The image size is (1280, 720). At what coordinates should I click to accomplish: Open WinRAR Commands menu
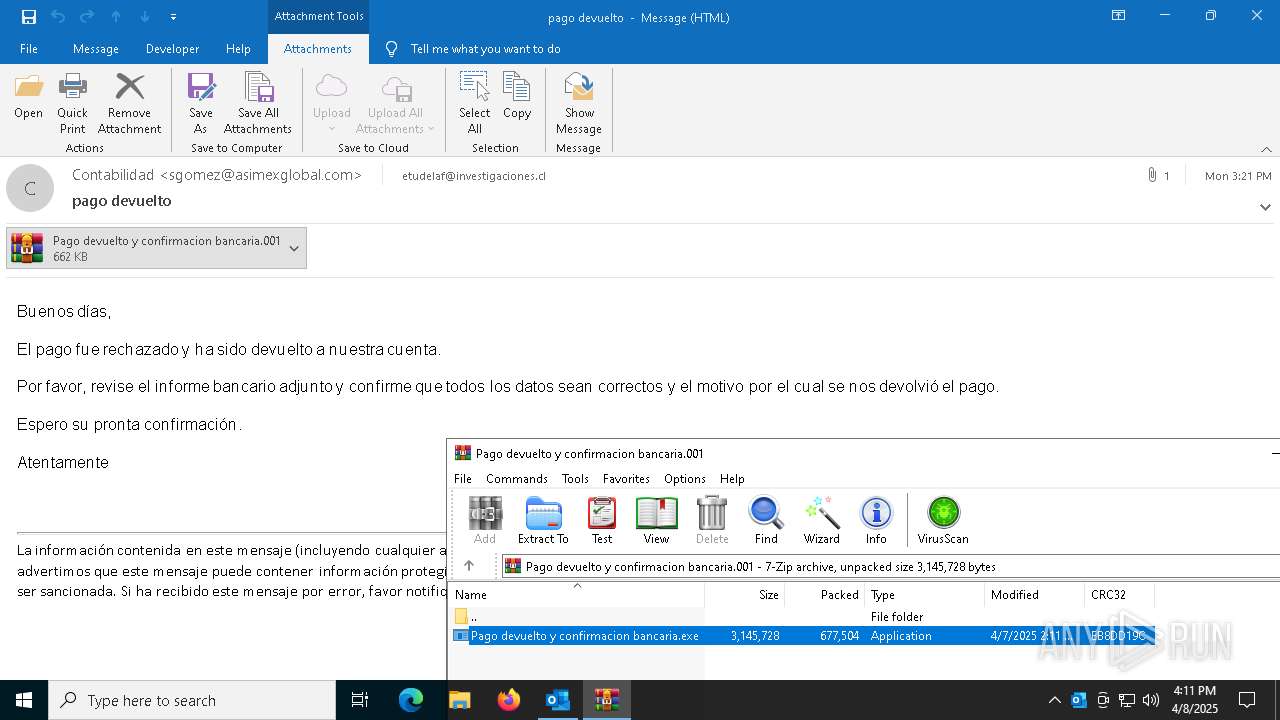click(x=517, y=479)
